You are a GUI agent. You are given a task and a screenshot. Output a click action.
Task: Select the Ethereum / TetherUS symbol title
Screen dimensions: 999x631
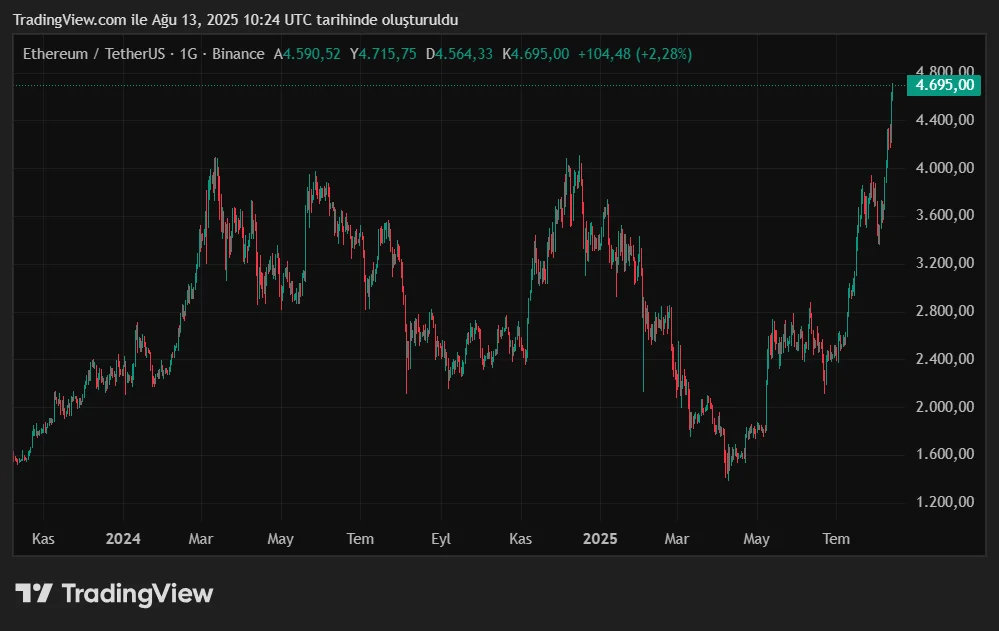pyautogui.click(x=94, y=54)
